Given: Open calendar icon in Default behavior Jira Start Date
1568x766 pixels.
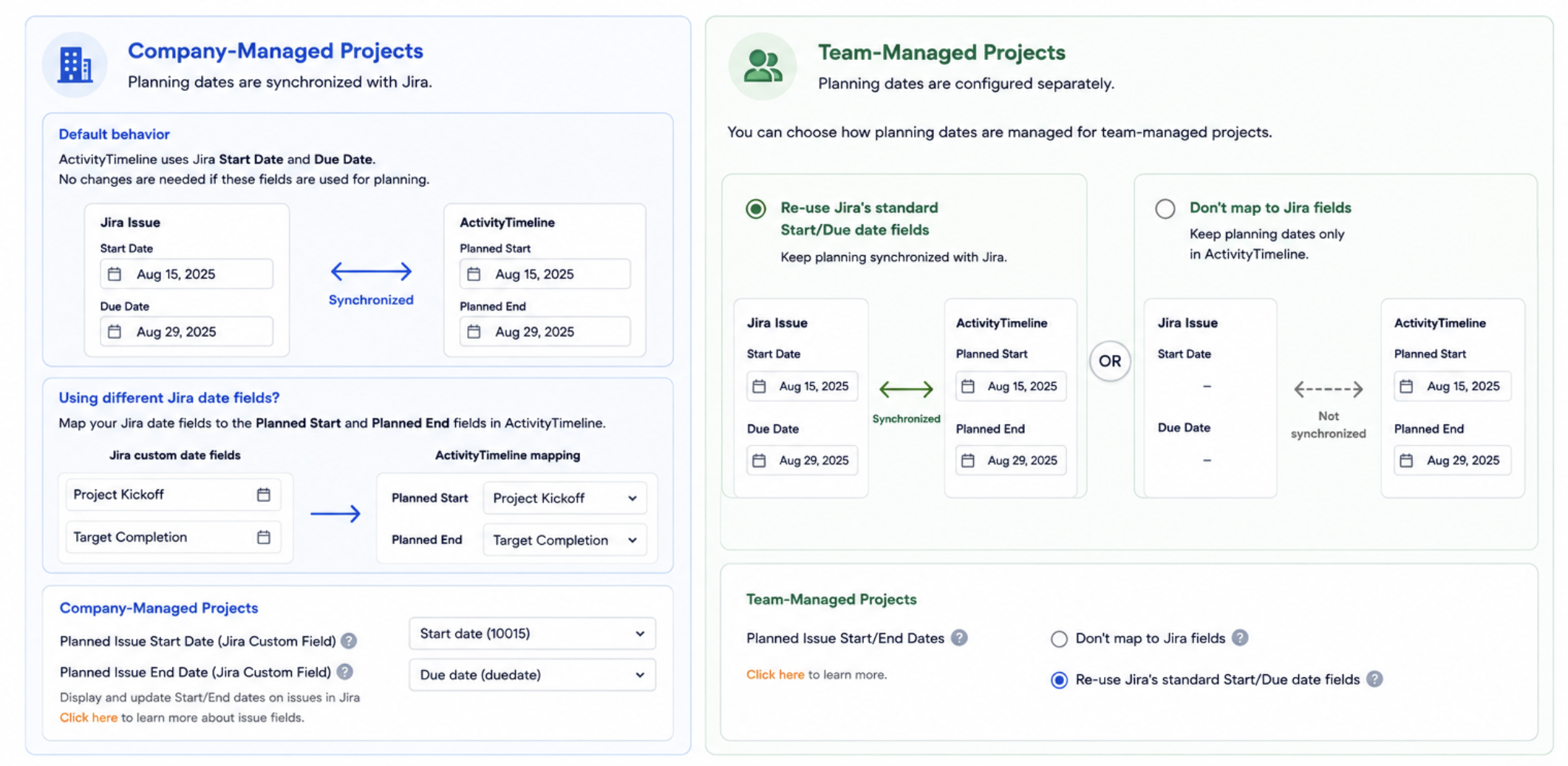Looking at the screenshot, I should pyautogui.click(x=115, y=274).
